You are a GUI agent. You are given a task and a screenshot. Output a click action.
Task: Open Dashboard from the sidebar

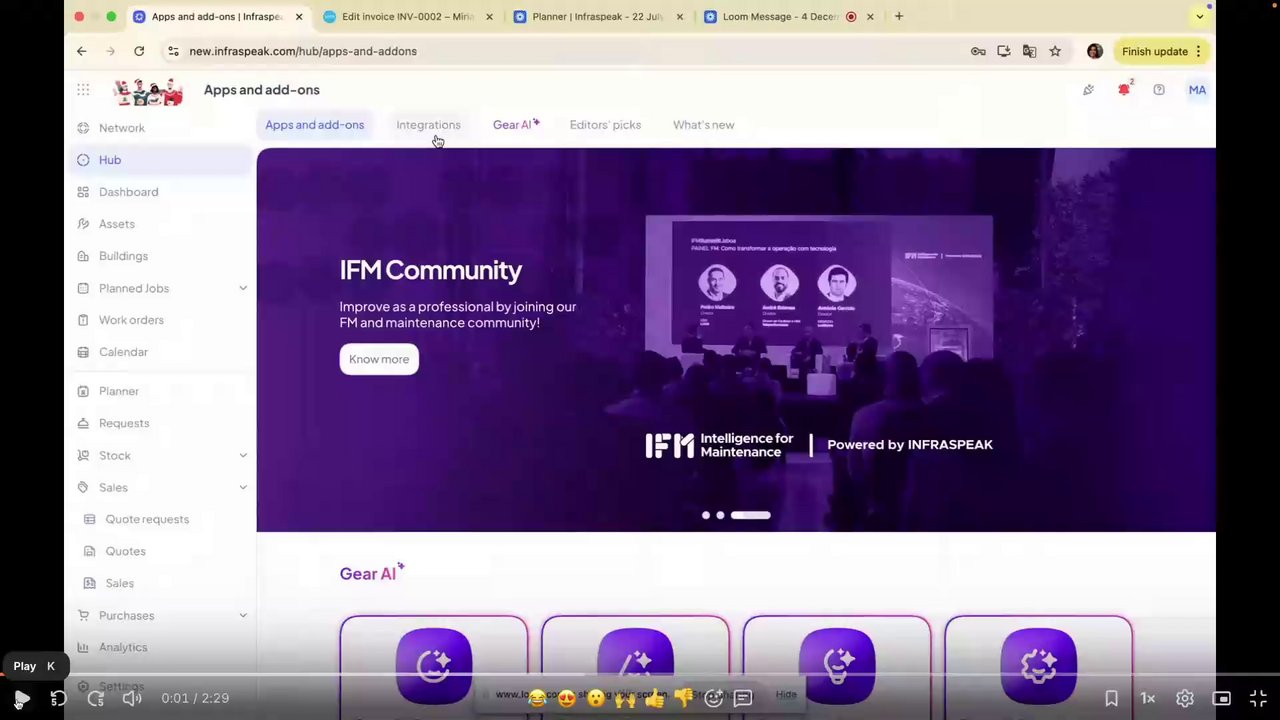tap(128, 192)
